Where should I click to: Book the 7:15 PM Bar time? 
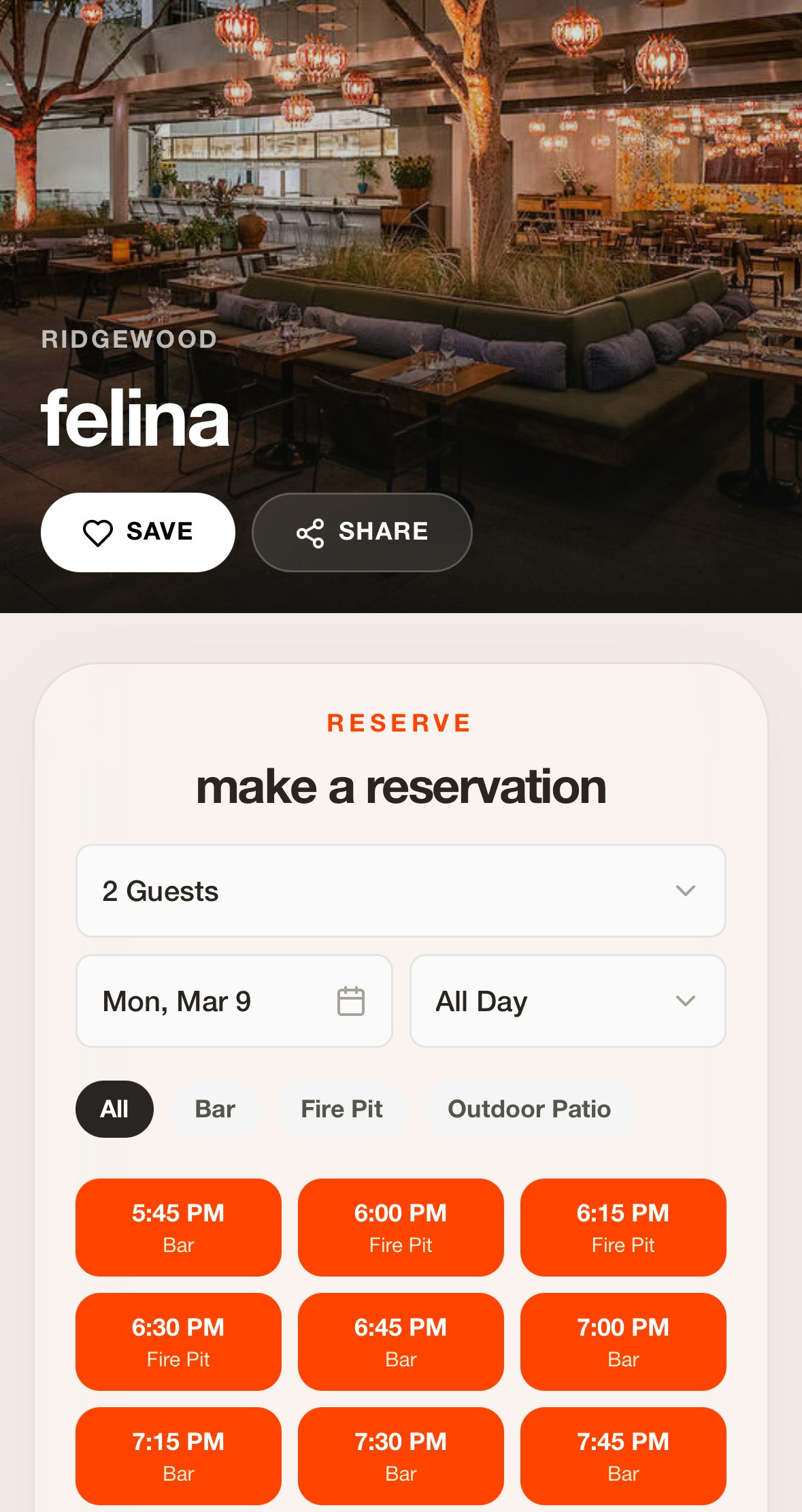(x=178, y=1456)
